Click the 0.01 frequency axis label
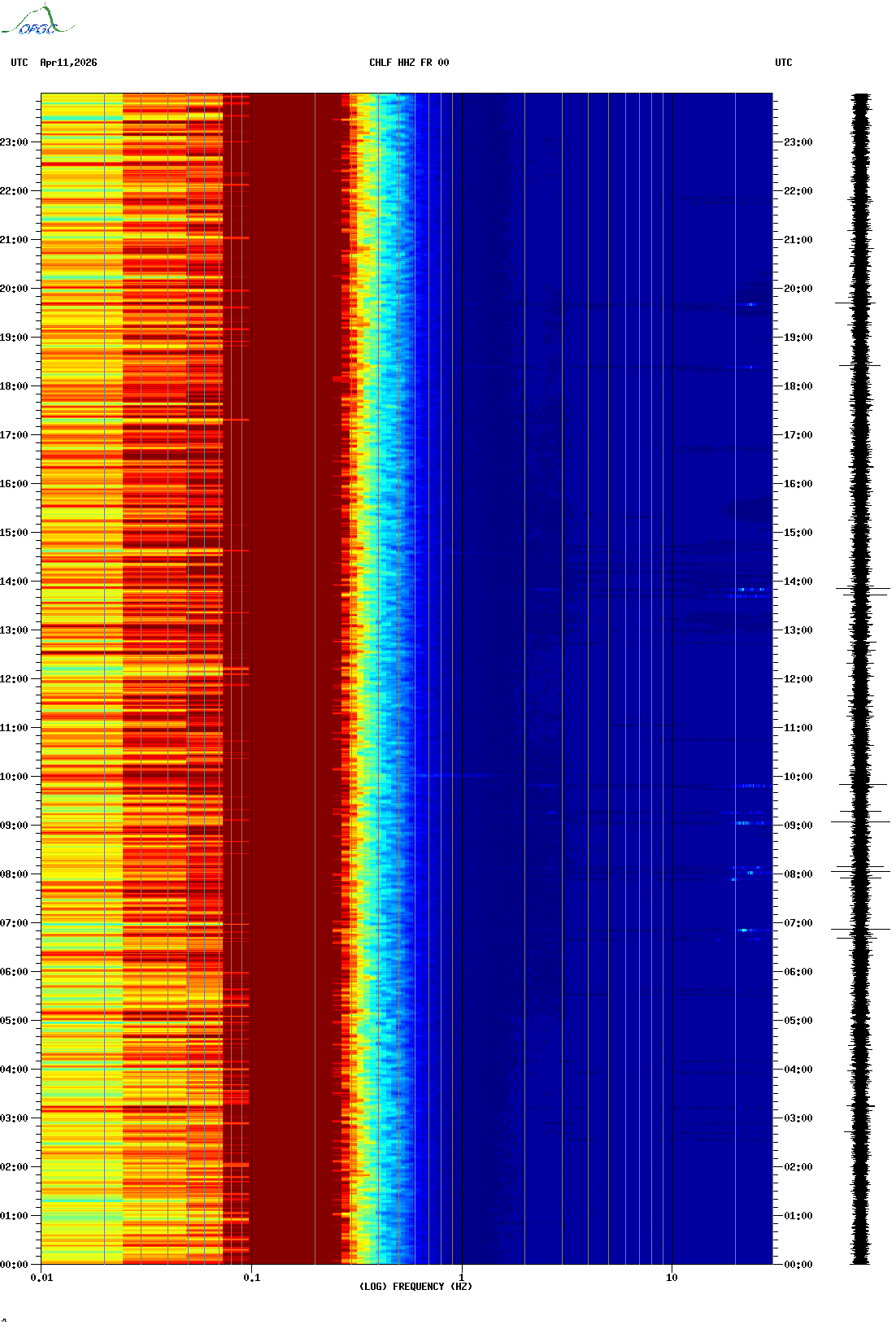 (41, 1278)
